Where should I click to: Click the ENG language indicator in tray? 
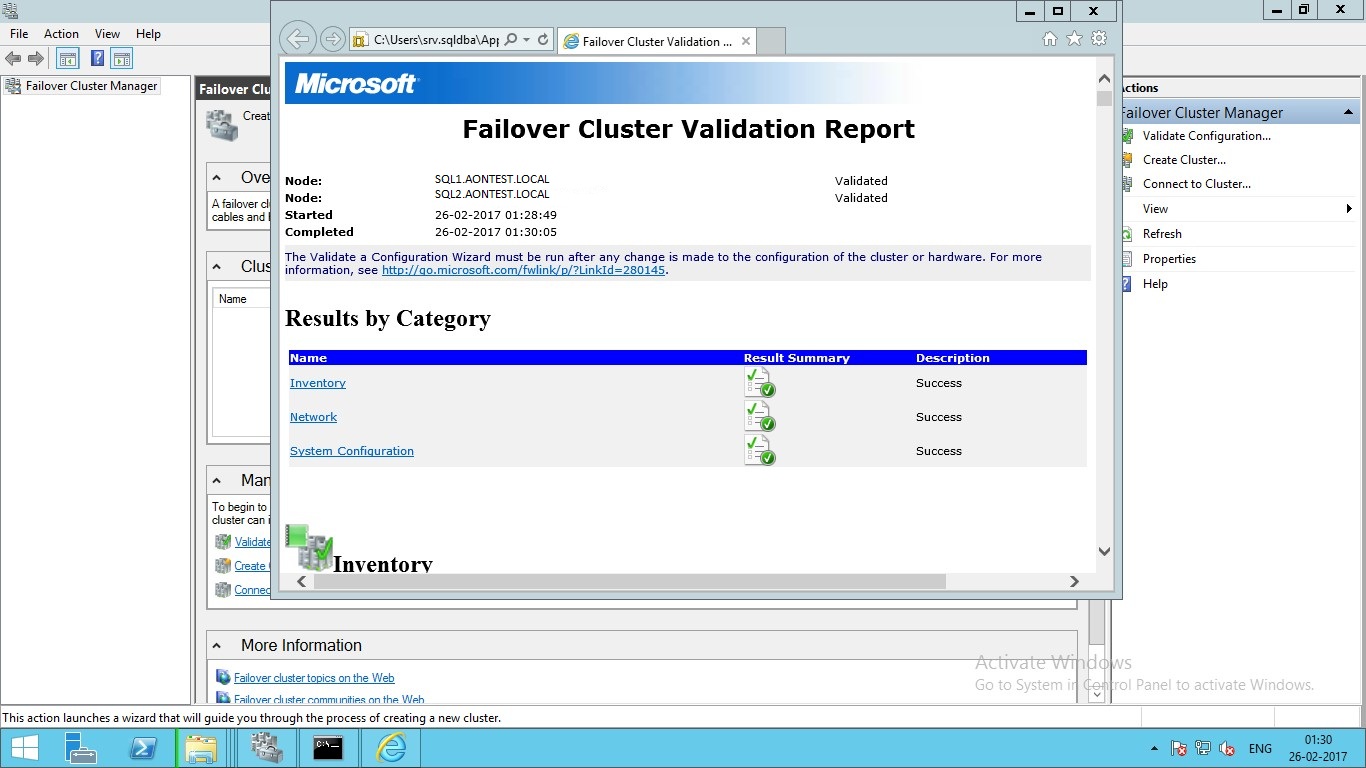click(1260, 749)
